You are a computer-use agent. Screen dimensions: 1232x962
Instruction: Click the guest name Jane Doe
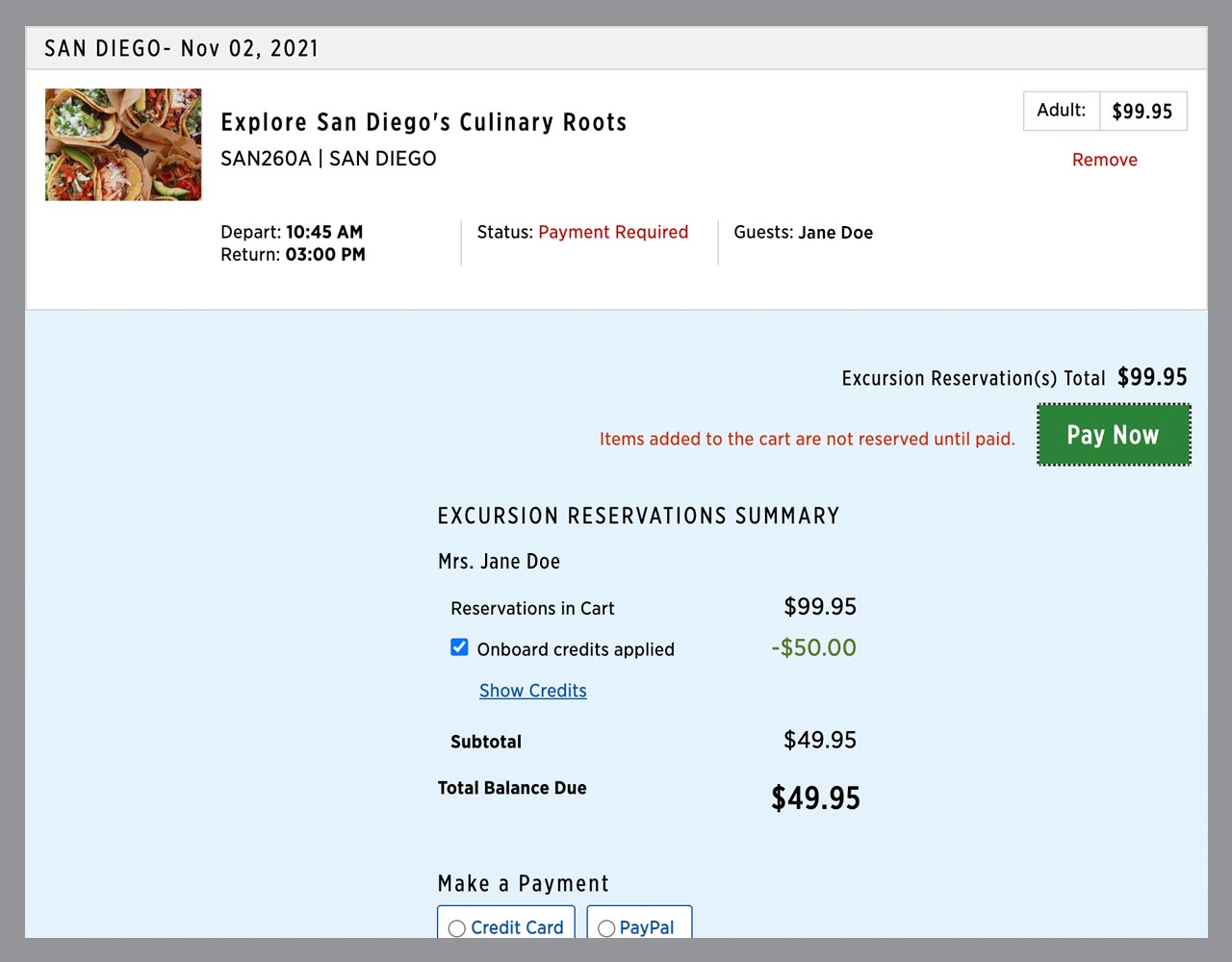[x=834, y=233]
